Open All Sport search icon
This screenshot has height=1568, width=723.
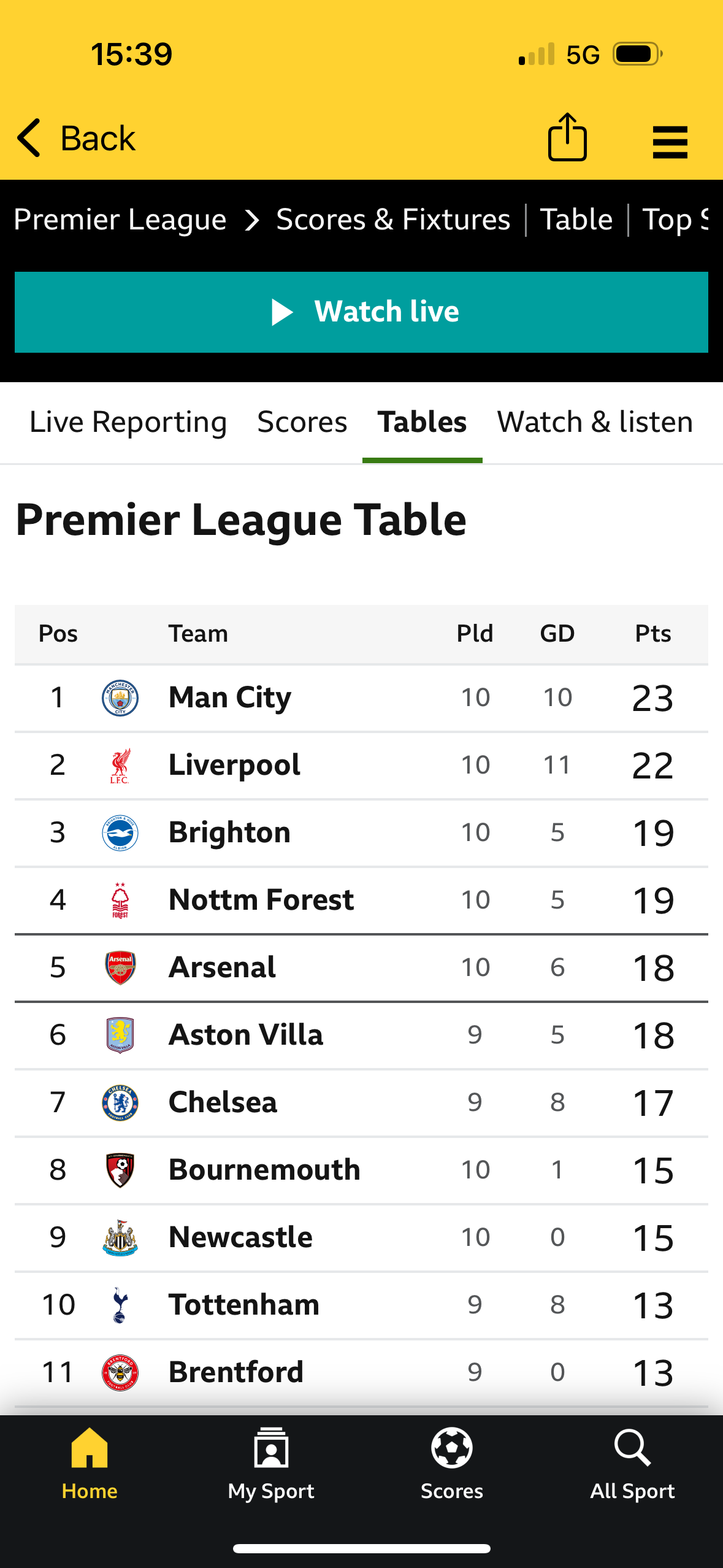pyautogui.click(x=632, y=1448)
